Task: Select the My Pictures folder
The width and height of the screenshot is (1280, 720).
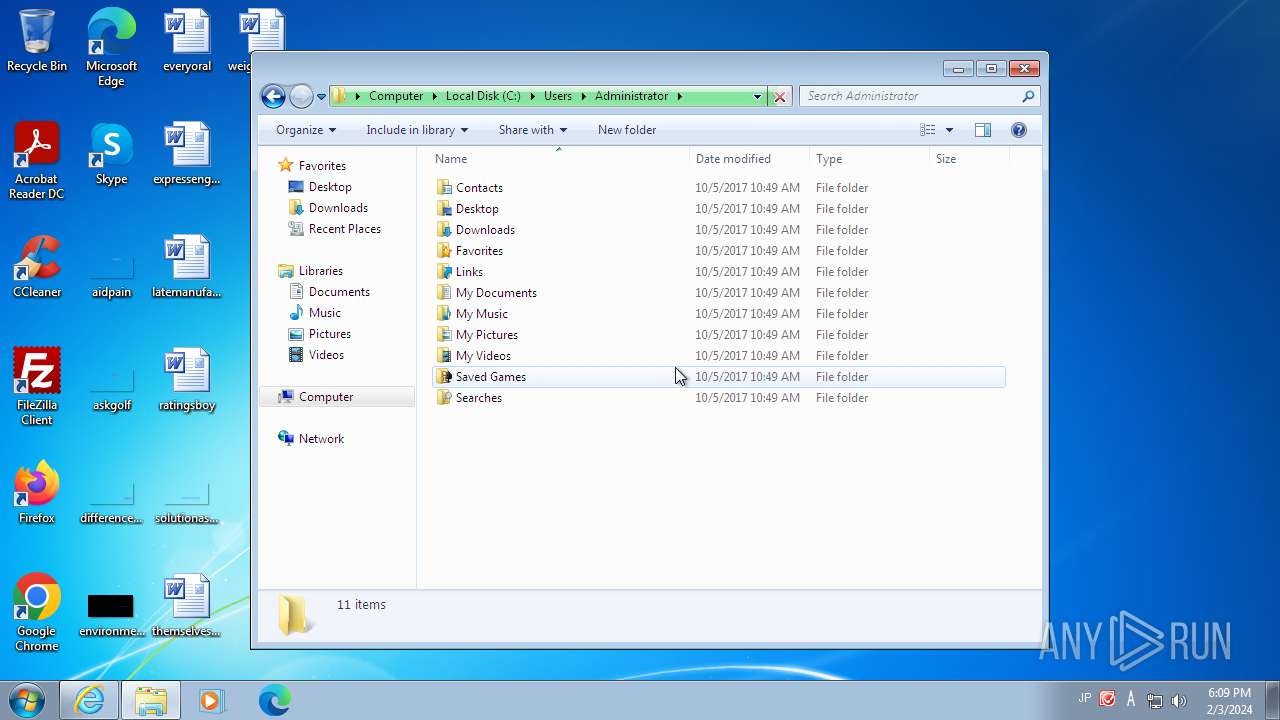Action: pyautogui.click(x=487, y=335)
